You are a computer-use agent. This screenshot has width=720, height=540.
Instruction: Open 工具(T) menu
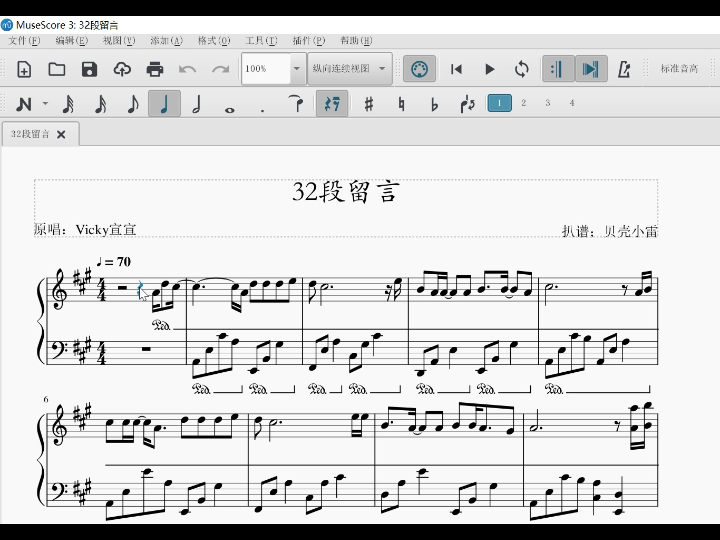tap(261, 41)
